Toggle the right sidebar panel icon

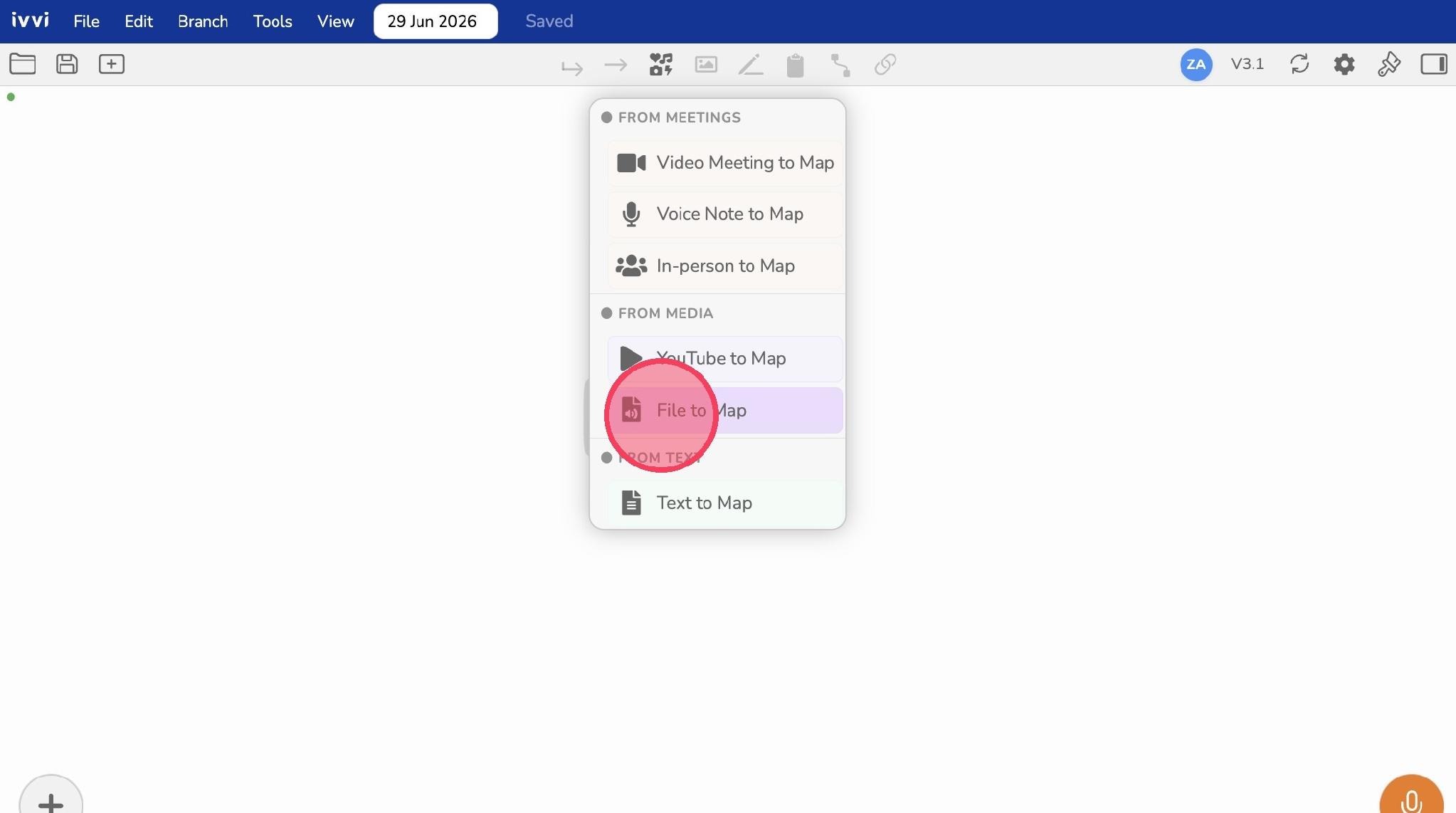[1434, 64]
